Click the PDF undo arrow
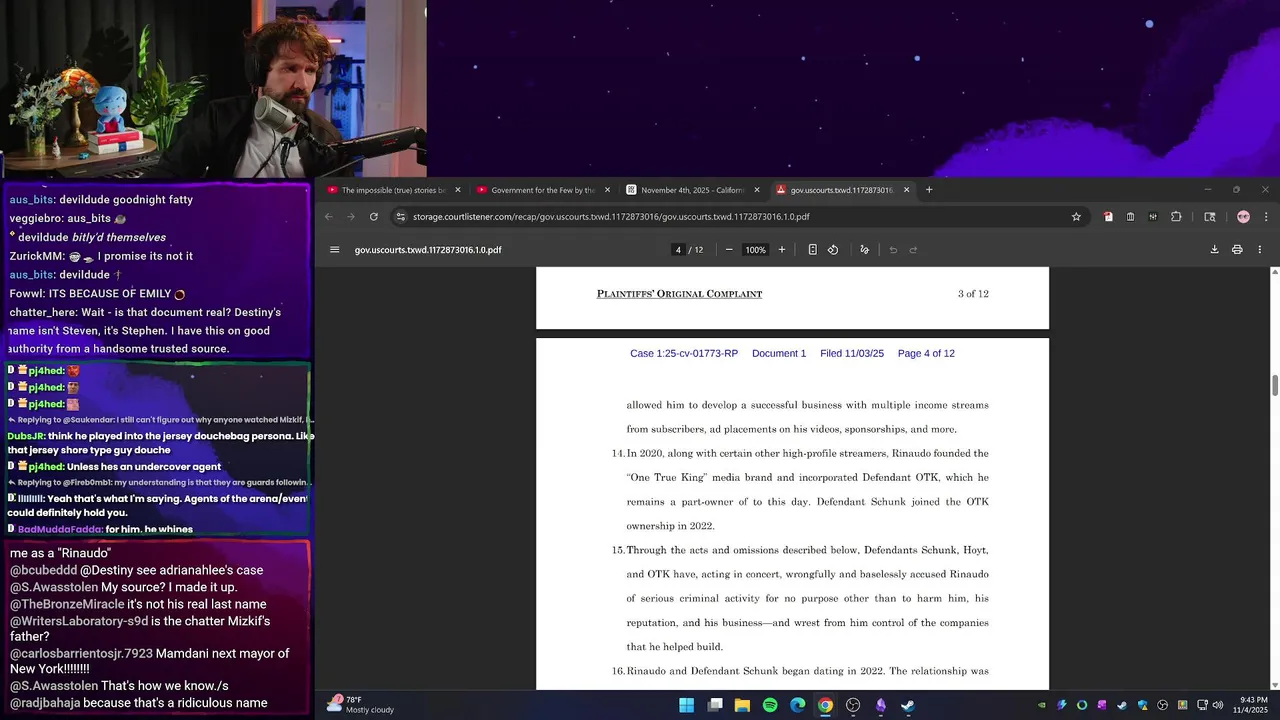The width and height of the screenshot is (1280, 720). pyautogui.click(x=893, y=250)
